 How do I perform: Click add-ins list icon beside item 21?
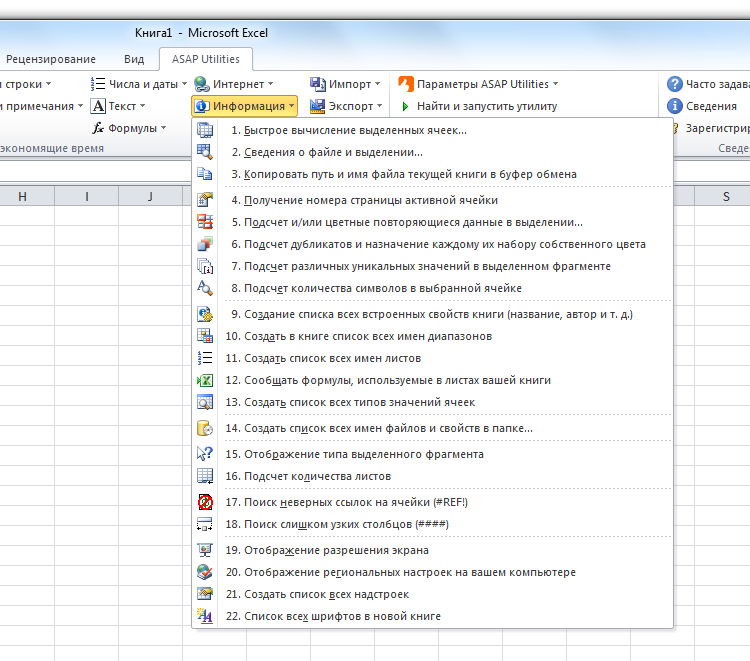pos(205,594)
